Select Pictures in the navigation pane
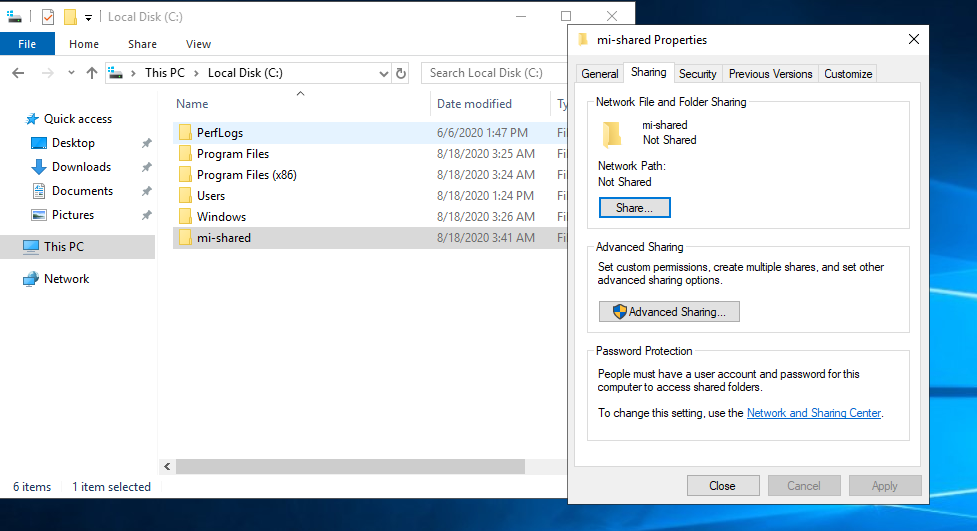Viewport: 977px width, 531px height. pos(73,214)
